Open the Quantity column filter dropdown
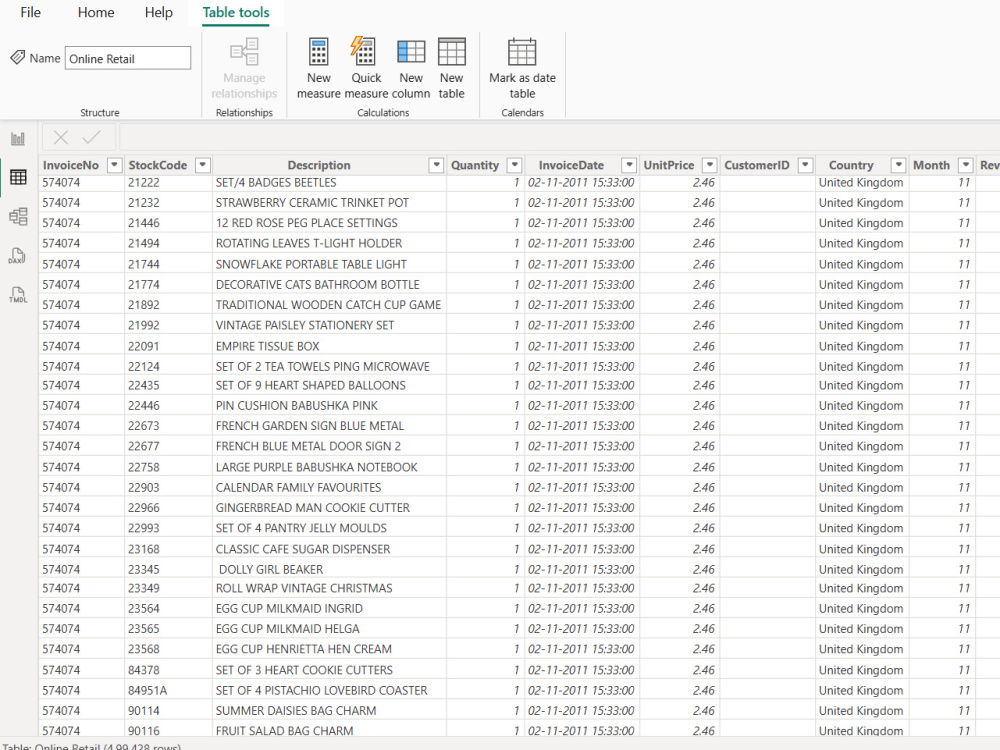The image size is (1000, 750). click(514, 165)
